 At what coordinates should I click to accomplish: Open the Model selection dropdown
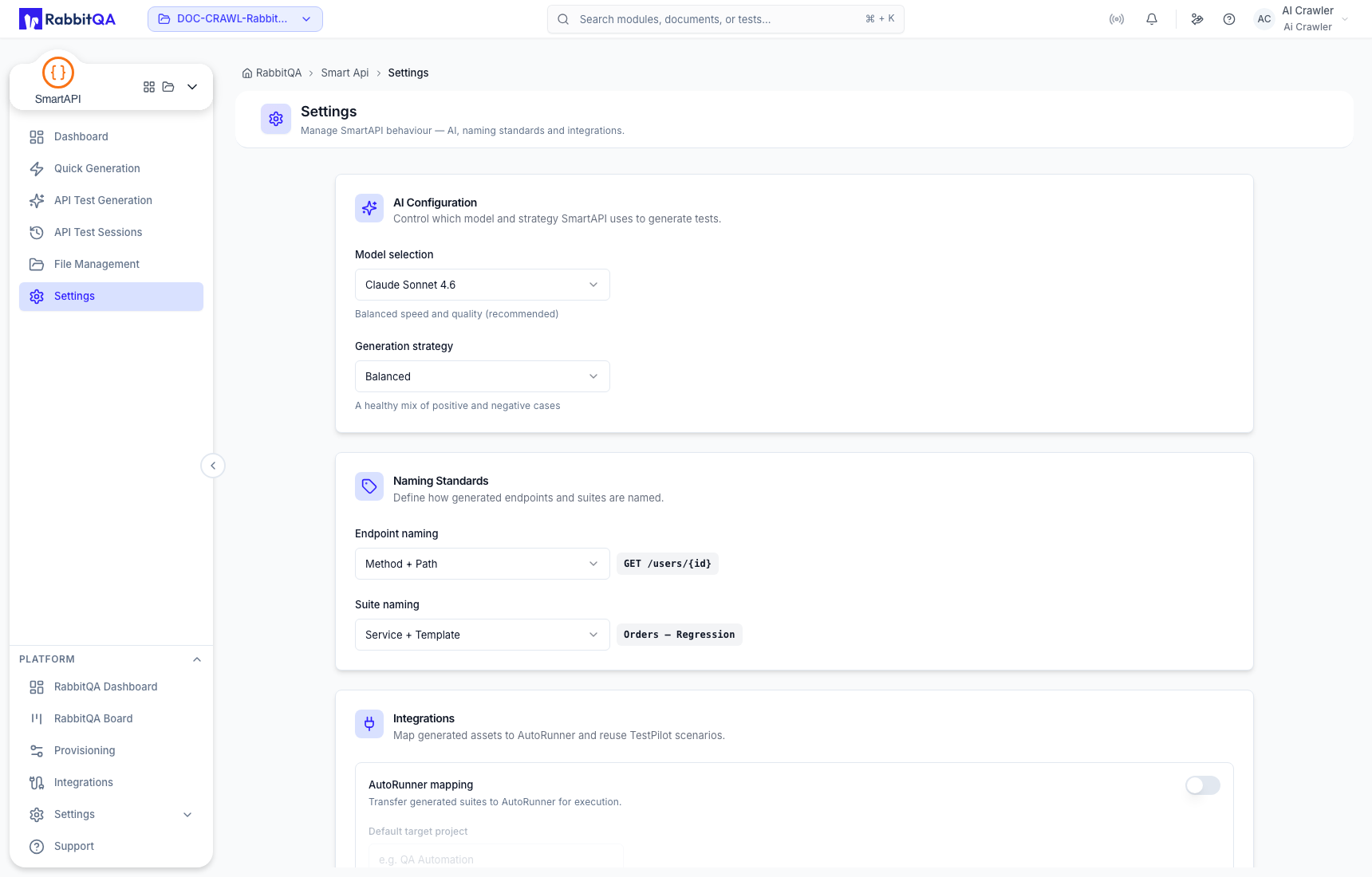point(483,285)
